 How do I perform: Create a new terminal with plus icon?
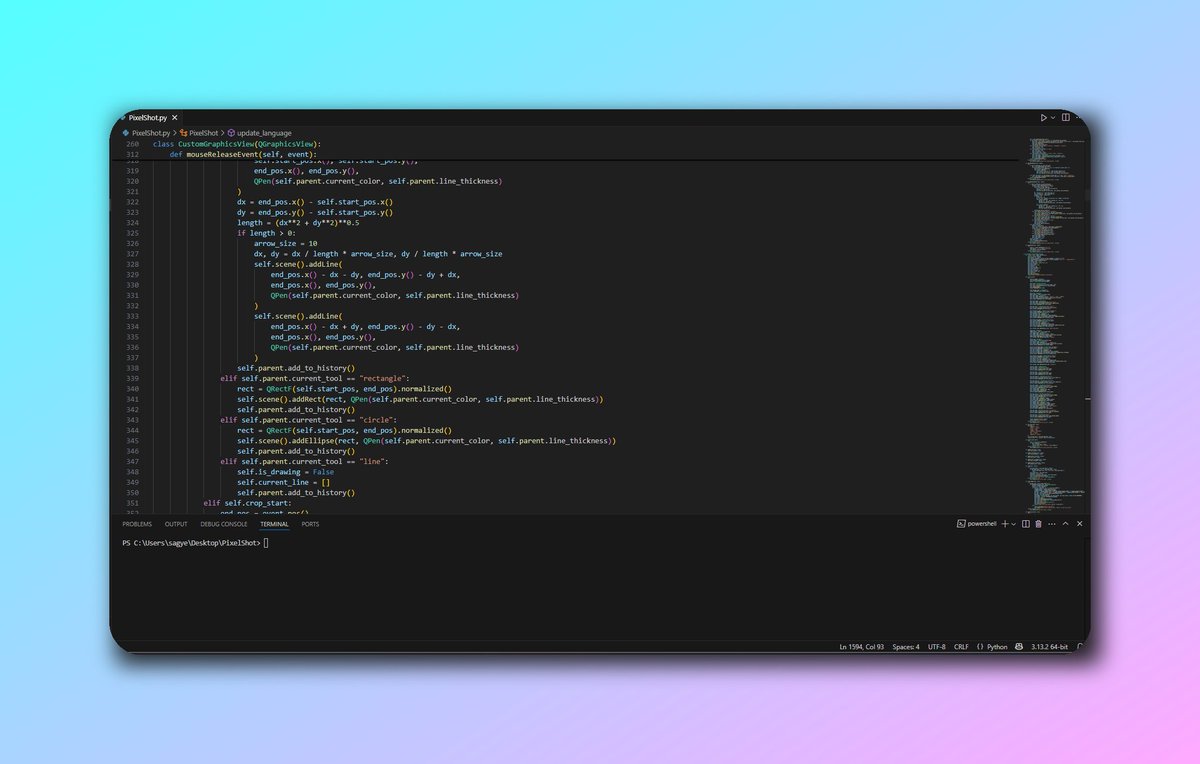(1005, 524)
